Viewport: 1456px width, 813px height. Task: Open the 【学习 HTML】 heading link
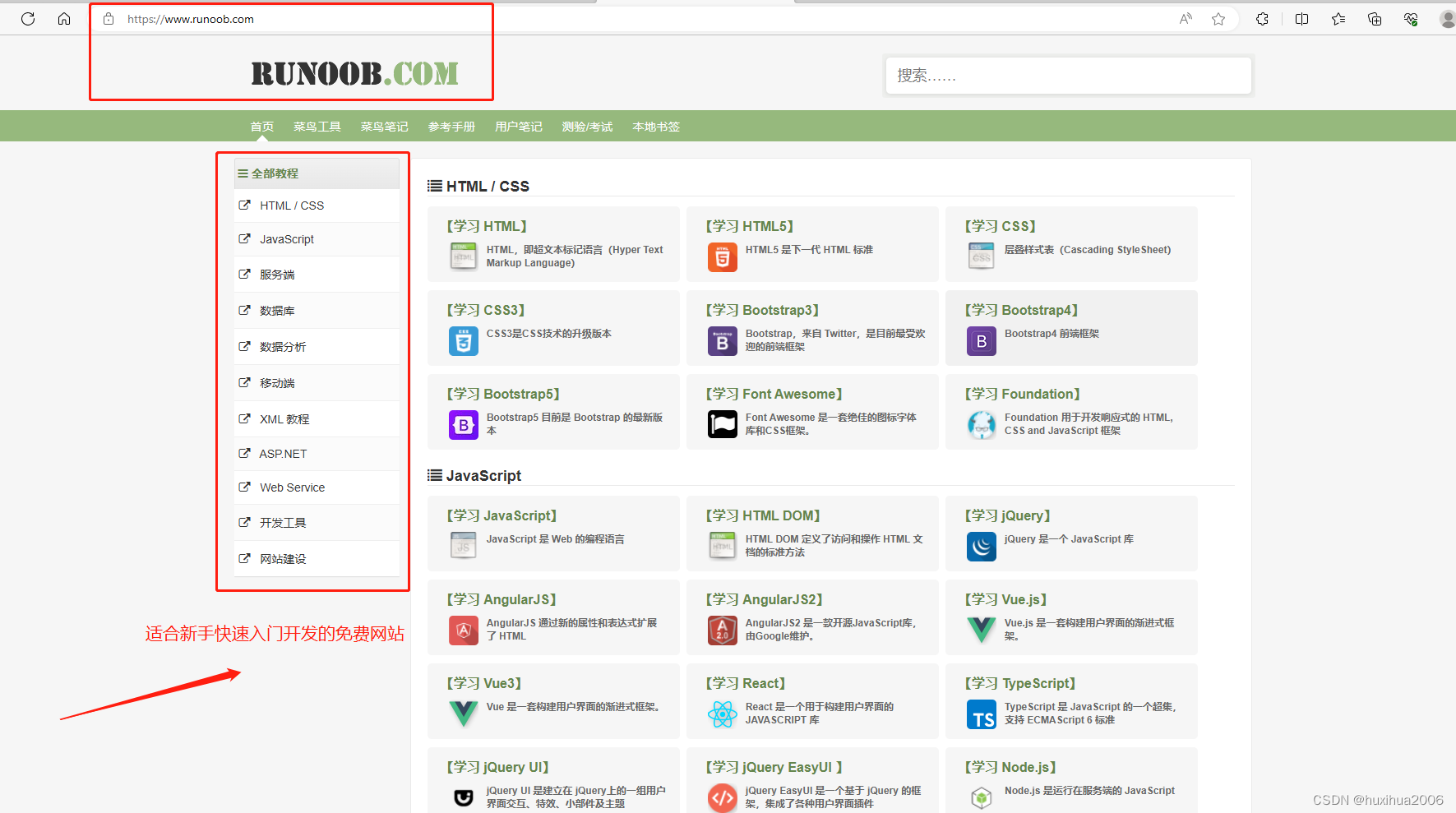(x=487, y=226)
